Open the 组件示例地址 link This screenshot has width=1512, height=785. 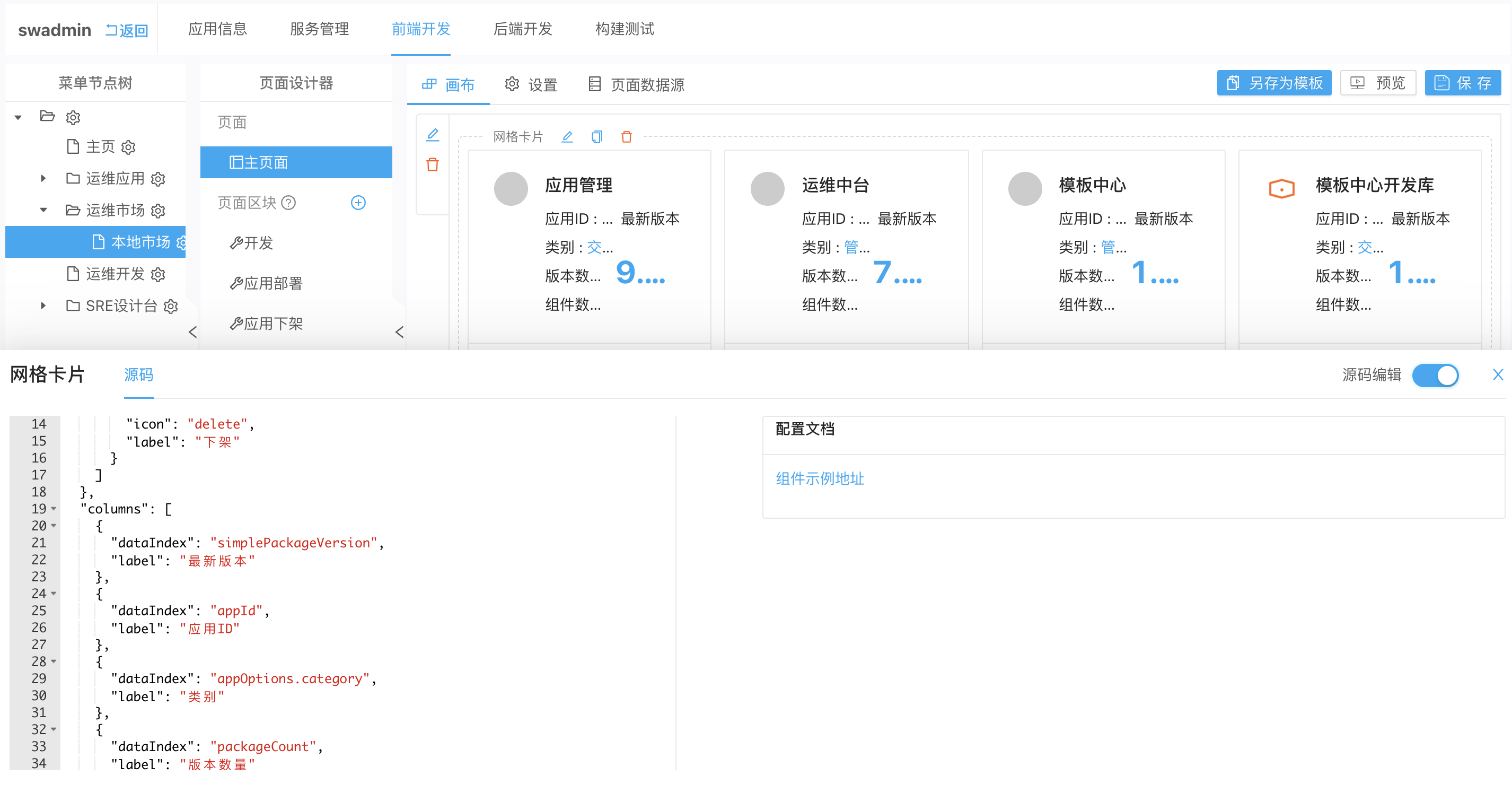click(x=820, y=478)
